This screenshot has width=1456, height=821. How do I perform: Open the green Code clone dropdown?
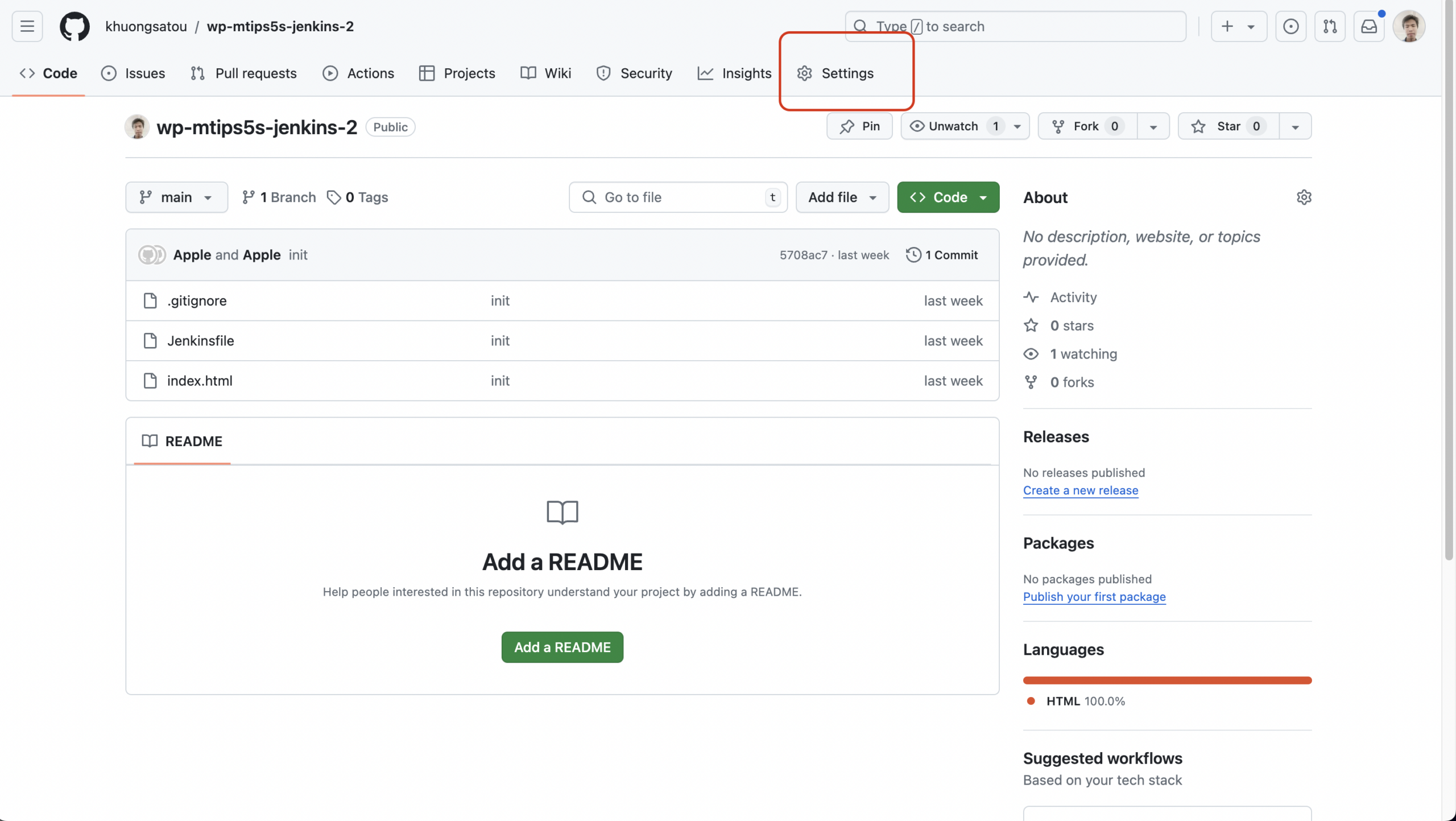coord(948,197)
